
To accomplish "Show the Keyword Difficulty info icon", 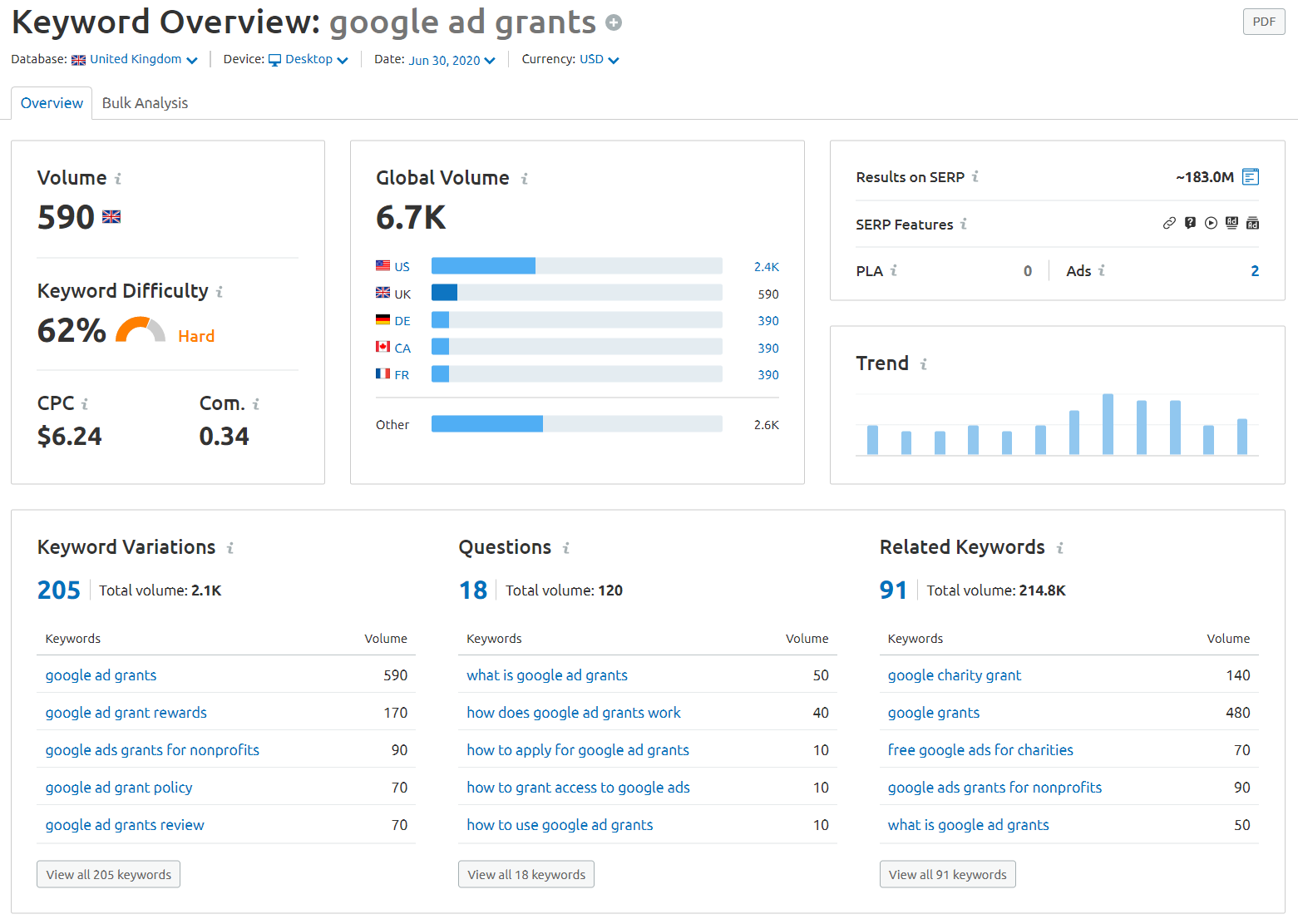I will tap(220, 292).
